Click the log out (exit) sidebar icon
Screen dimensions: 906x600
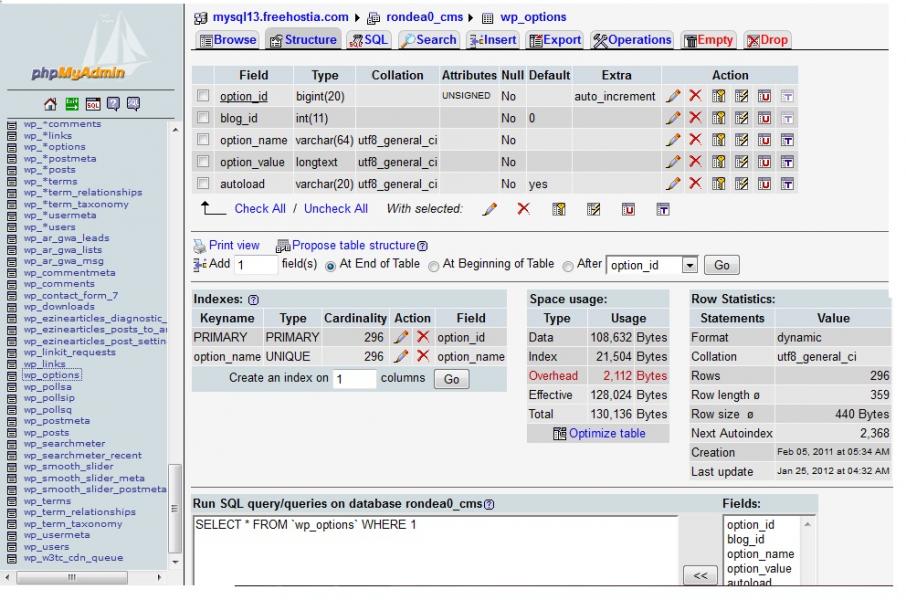click(72, 104)
